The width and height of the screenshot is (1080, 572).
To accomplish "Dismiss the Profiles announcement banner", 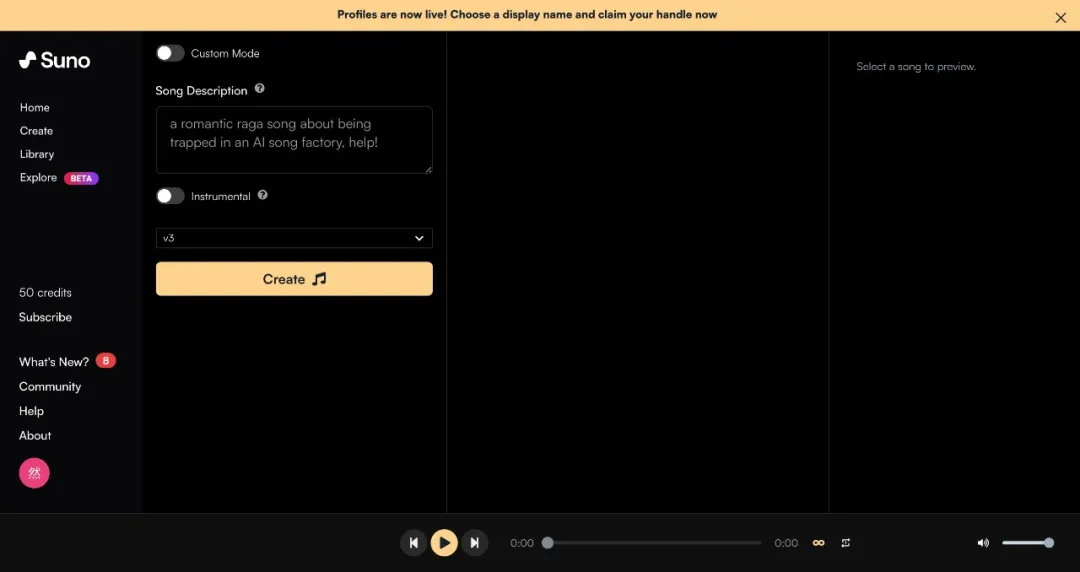I will (x=1061, y=17).
